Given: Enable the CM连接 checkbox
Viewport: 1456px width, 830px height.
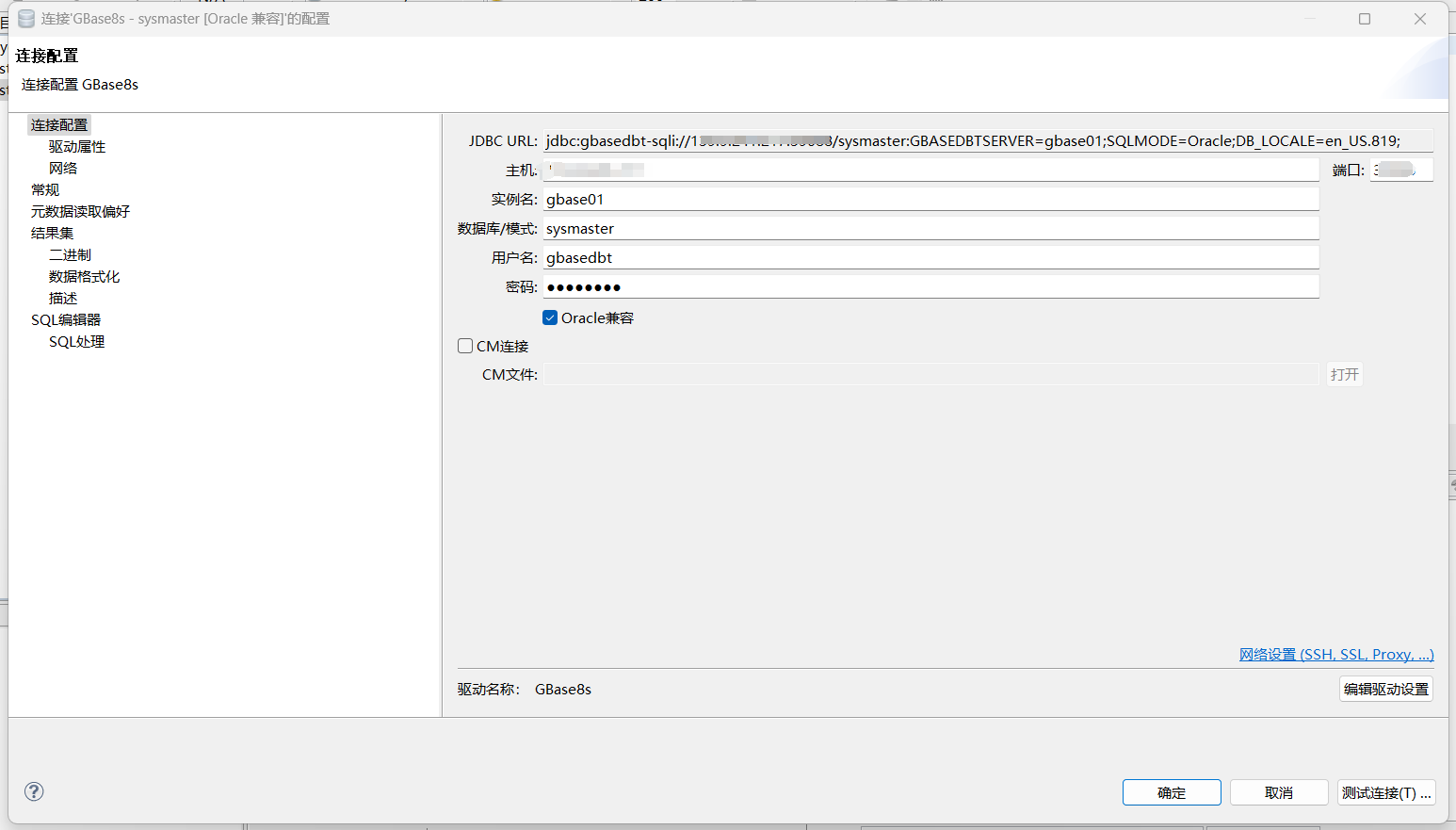Looking at the screenshot, I should point(465,346).
